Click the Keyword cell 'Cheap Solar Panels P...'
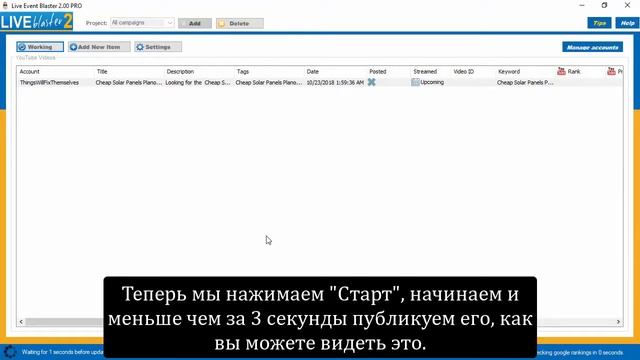 tap(525, 82)
